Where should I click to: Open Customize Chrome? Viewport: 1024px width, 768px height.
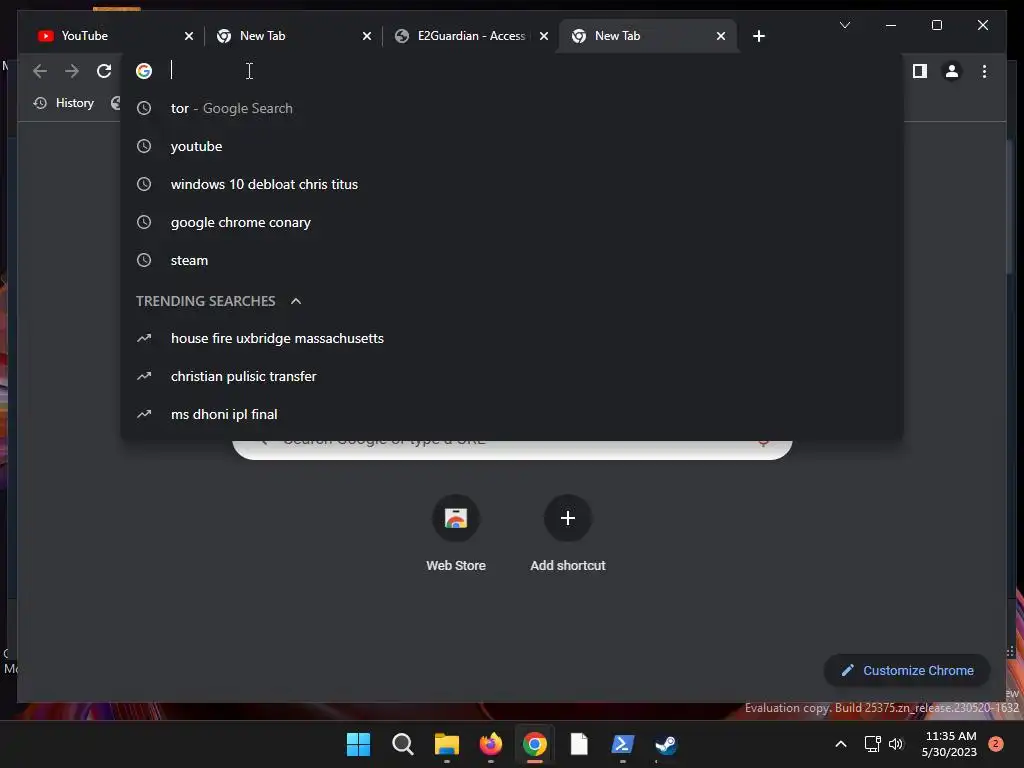click(907, 671)
